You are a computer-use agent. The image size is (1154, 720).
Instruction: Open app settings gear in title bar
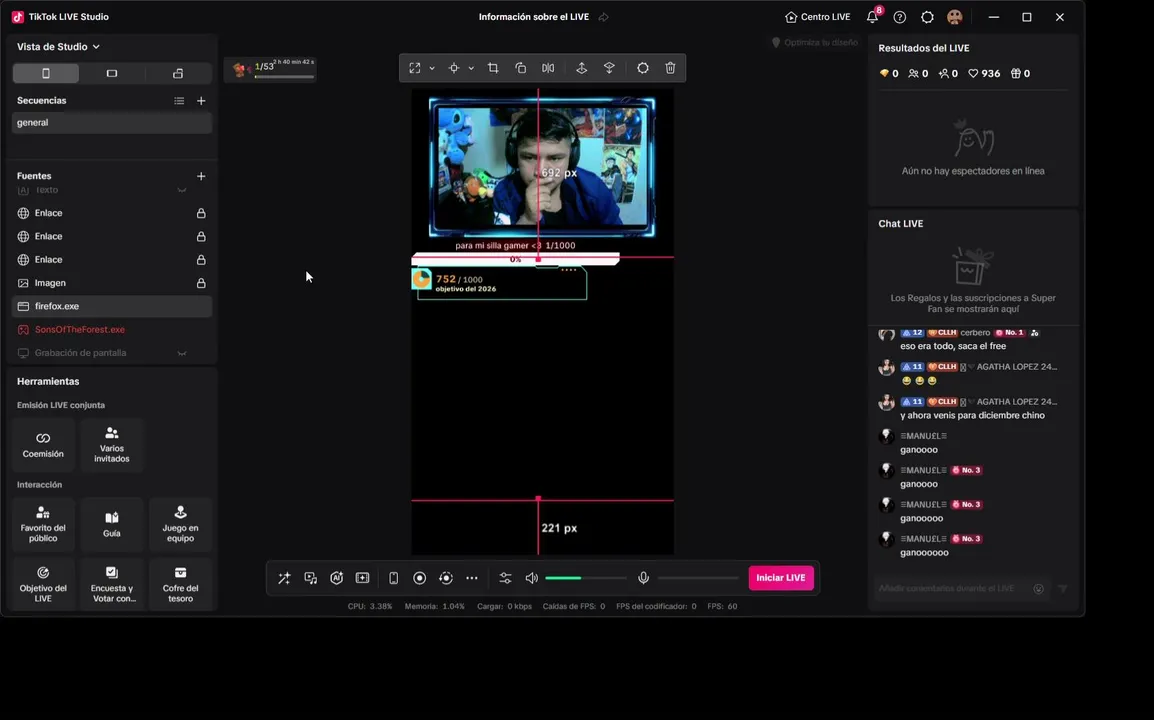click(927, 17)
